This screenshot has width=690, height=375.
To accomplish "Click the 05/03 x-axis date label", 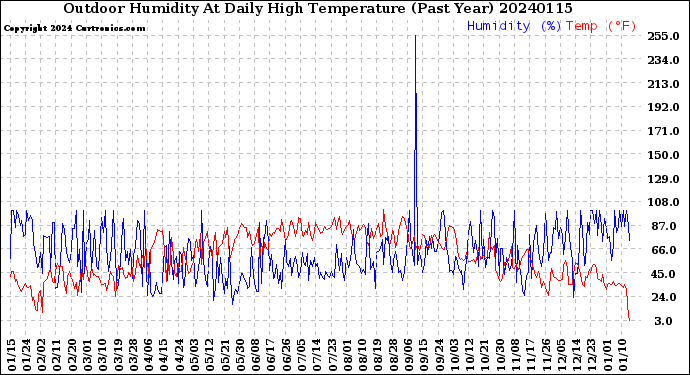I will coord(195,355).
